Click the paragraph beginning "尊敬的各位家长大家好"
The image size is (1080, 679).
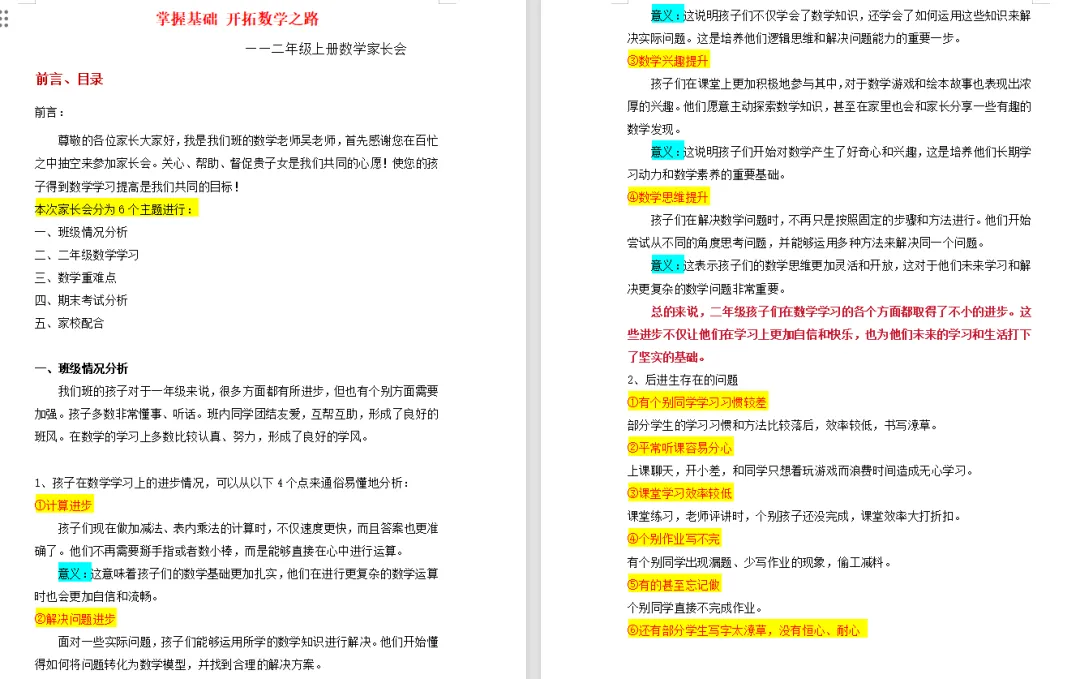(236, 163)
